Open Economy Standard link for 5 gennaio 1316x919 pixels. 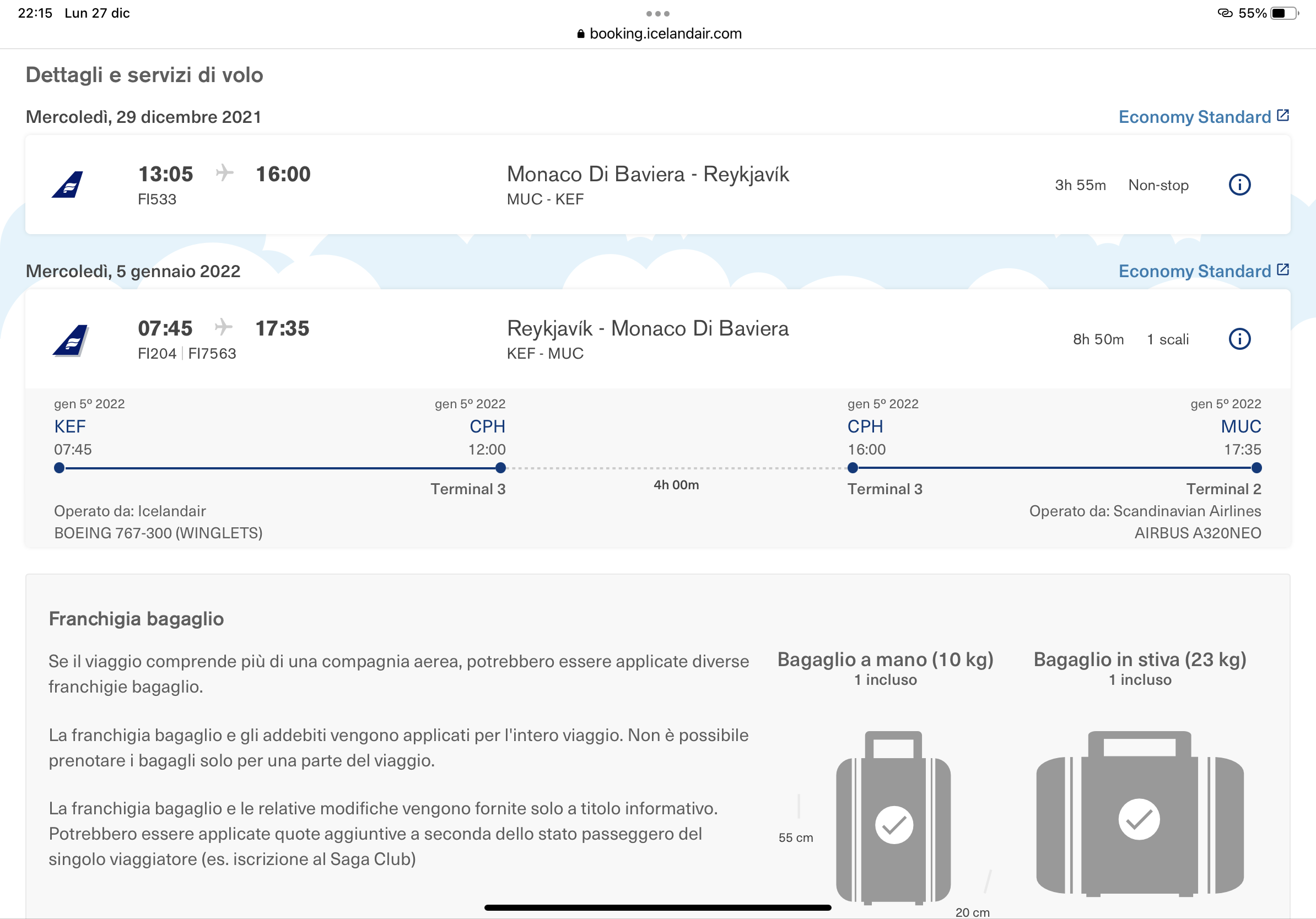pyautogui.click(x=1195, y=271)
